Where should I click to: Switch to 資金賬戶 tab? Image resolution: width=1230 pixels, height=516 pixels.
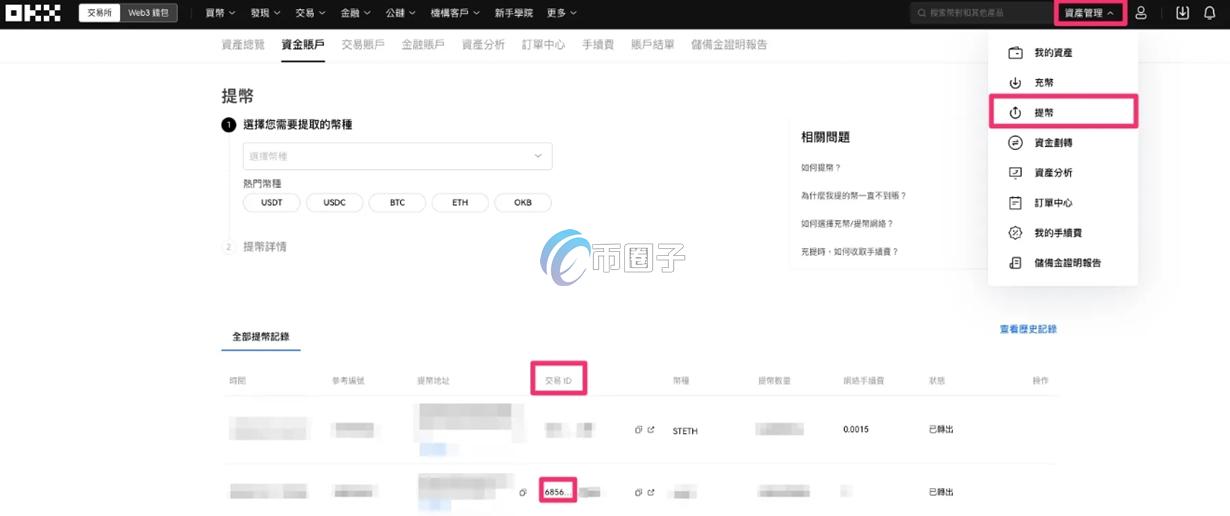[x=303, y=45]
